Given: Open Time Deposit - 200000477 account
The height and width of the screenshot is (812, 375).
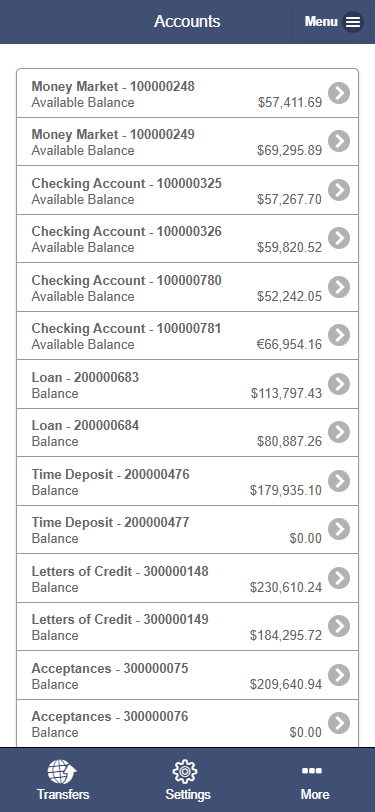Looking at the screenshot, I should (188, 530).
